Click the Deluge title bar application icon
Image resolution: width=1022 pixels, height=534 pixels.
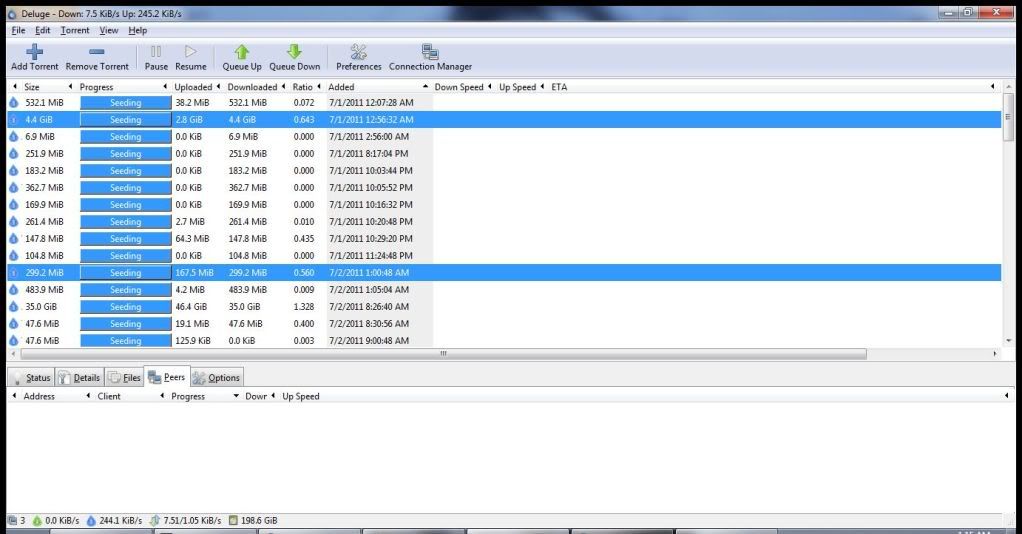pyautogui.click(x=12, y=14)
